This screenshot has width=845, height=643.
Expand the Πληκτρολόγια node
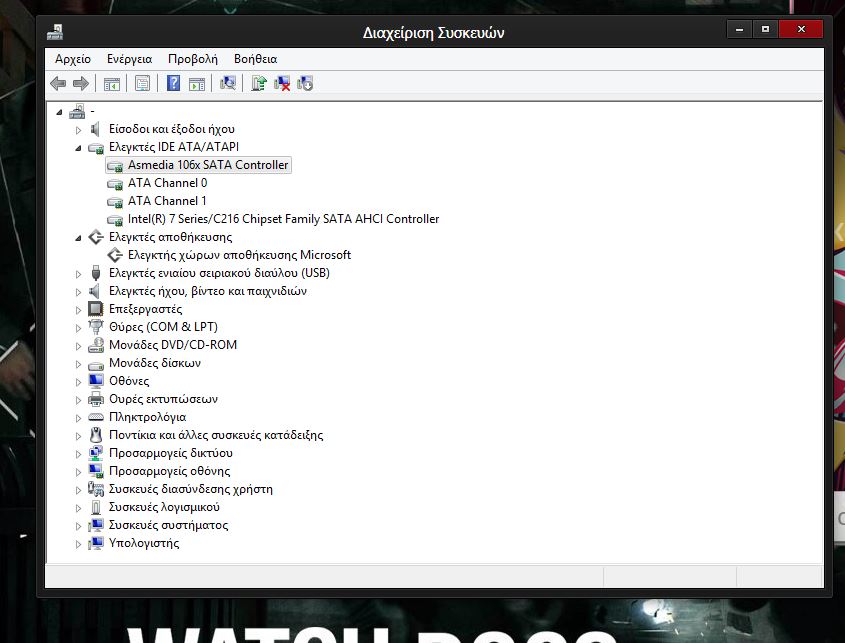tap(78, 418)
